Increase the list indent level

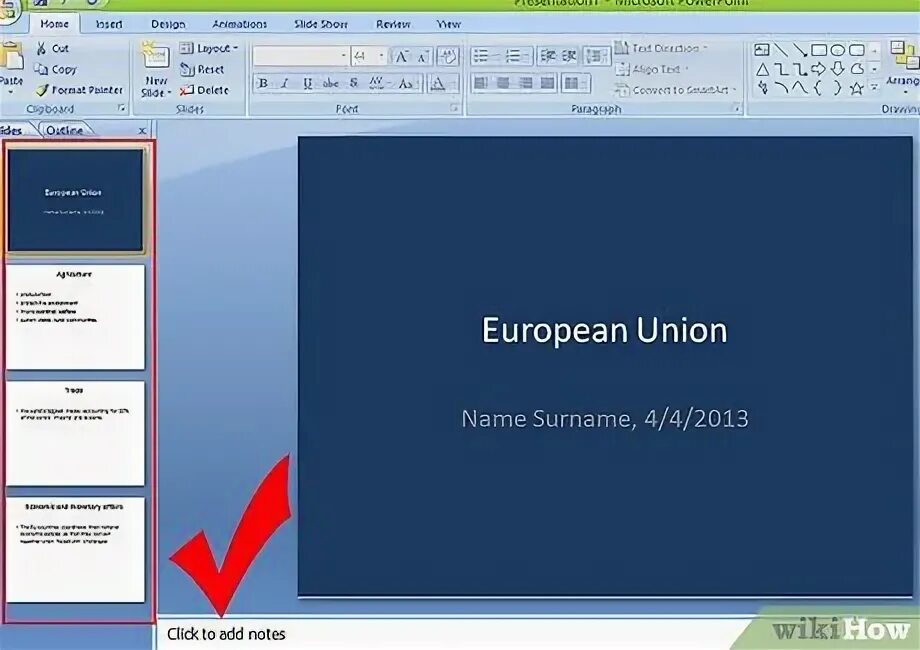click(569, 56)
